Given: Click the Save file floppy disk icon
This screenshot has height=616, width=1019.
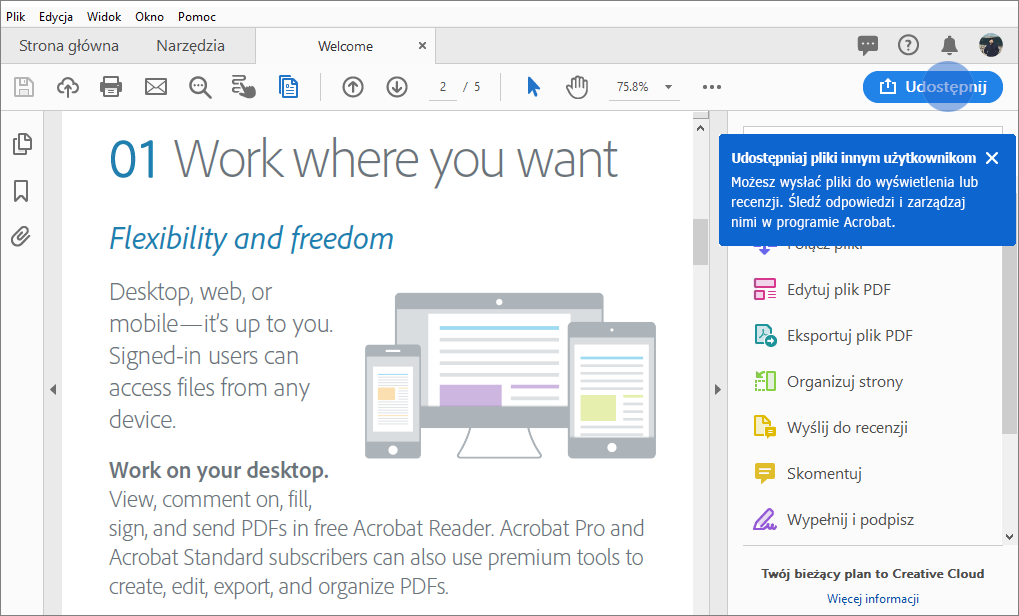Looking at the screenshot, I should pyautogui.click(x=24, y=87).
